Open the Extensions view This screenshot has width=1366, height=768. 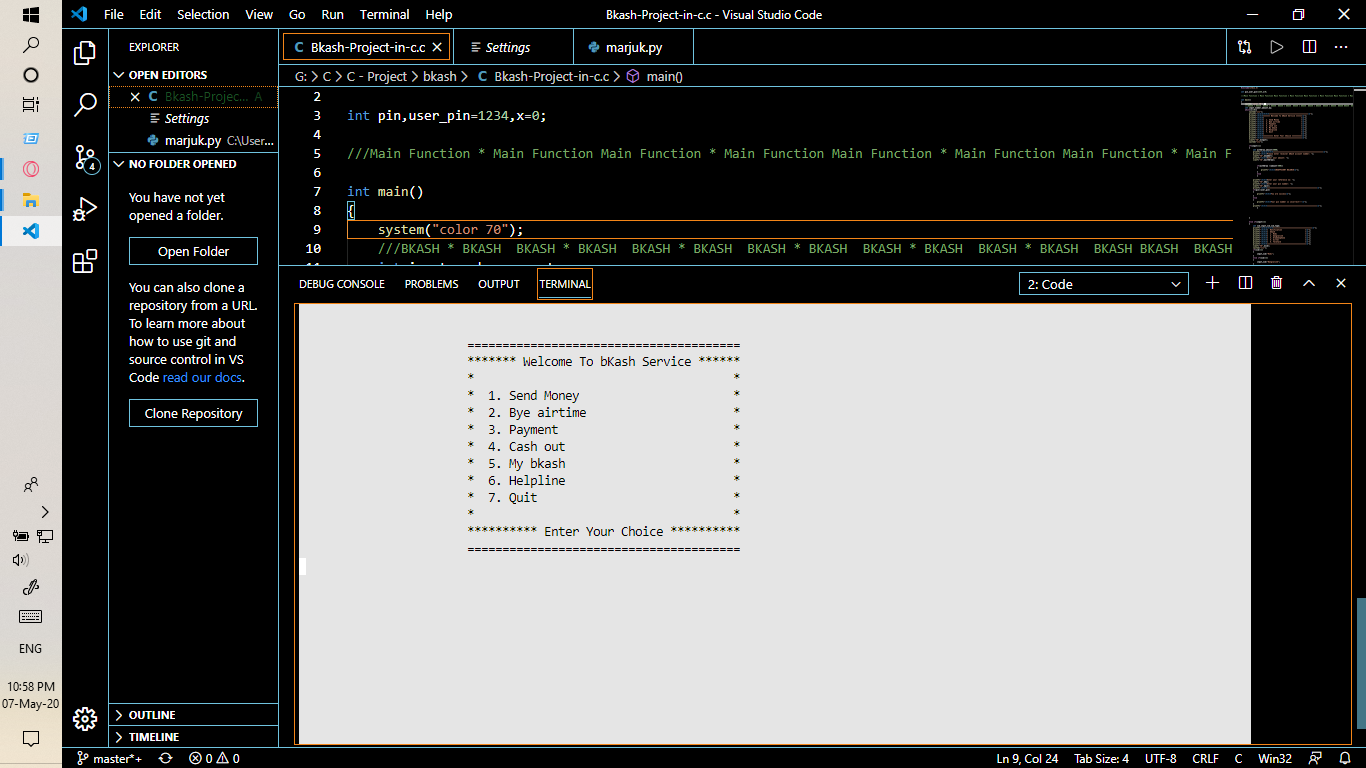(85, 261)
